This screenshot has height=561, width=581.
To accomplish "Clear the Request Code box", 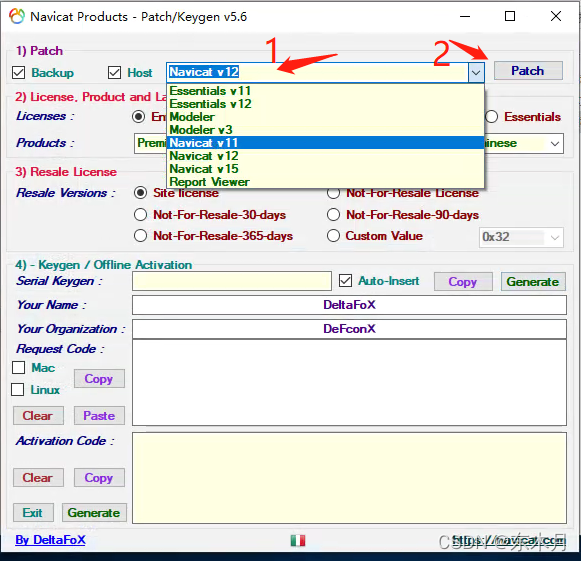I will click(38, 416).
